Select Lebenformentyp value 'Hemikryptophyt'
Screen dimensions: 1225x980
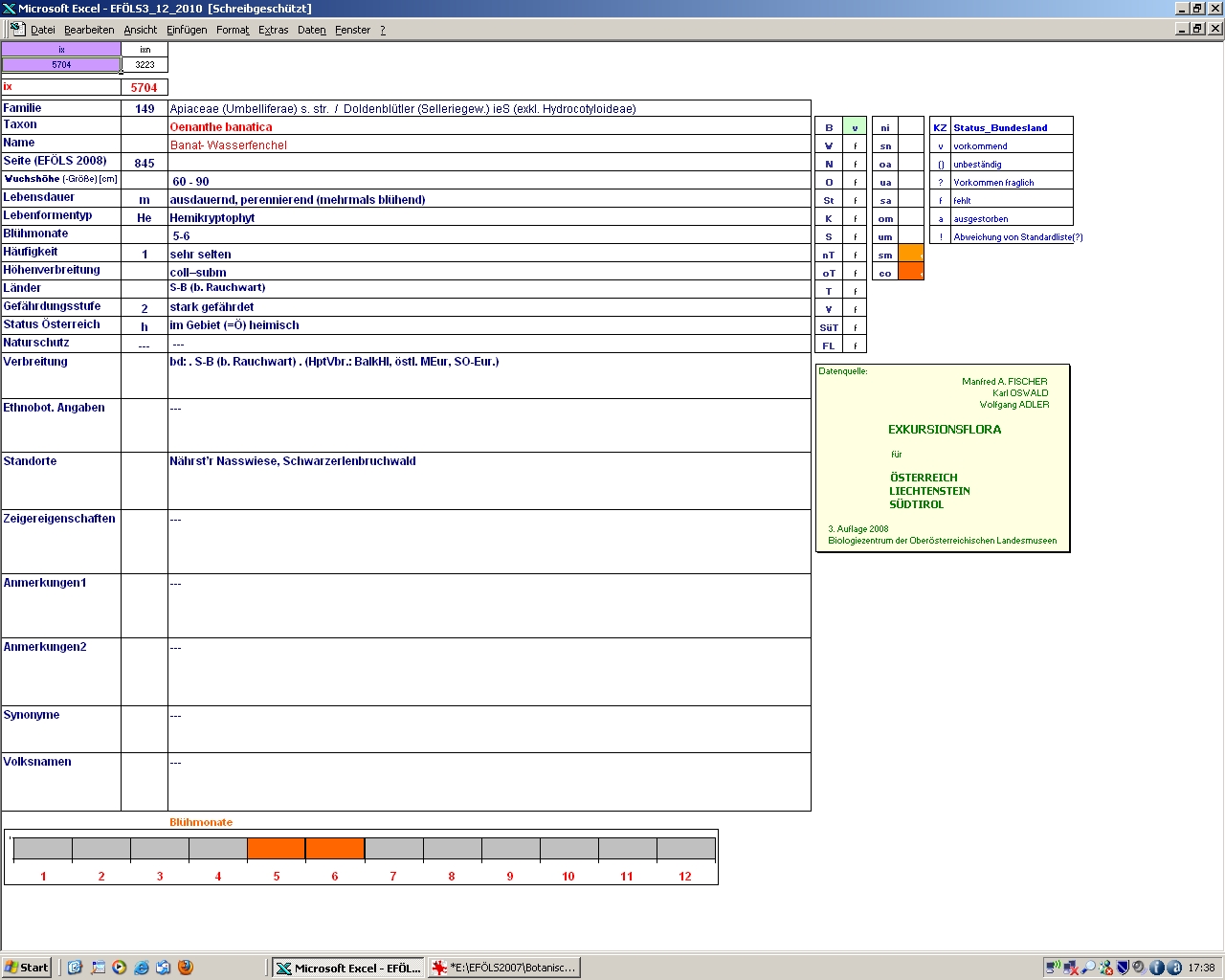click(x=489, y=217)
